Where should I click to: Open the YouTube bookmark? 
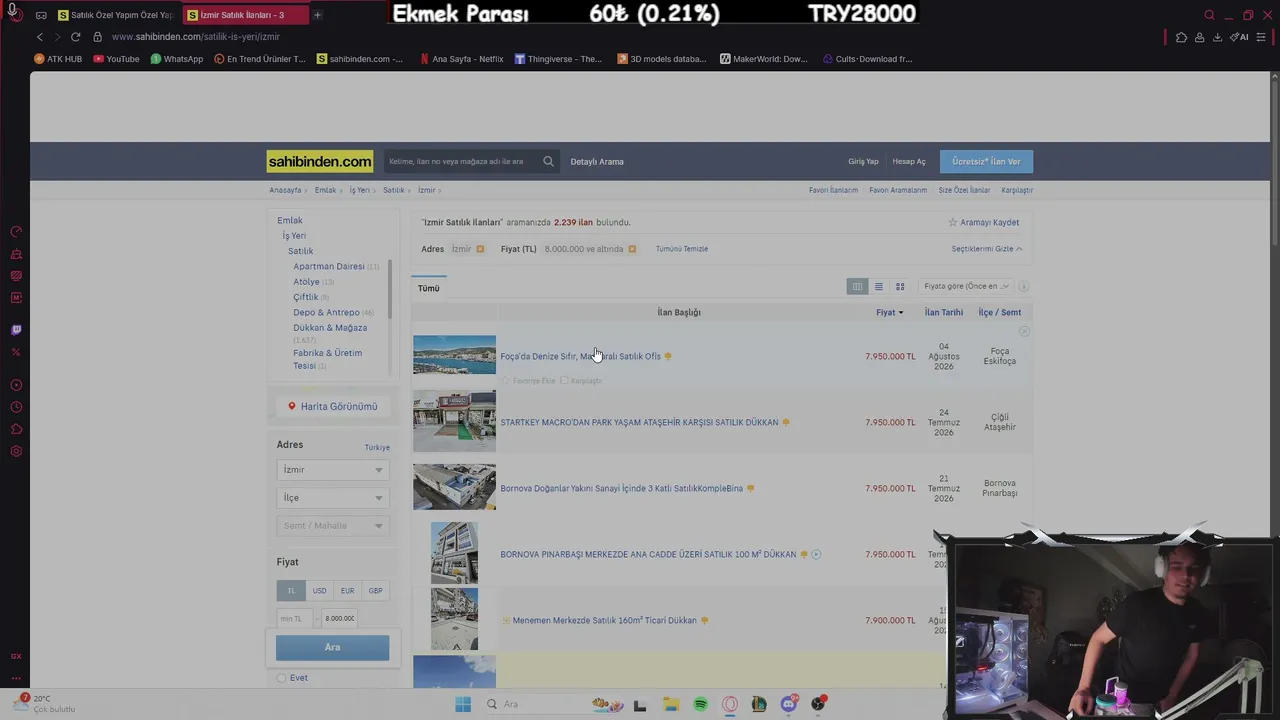[x=116, y=59]
